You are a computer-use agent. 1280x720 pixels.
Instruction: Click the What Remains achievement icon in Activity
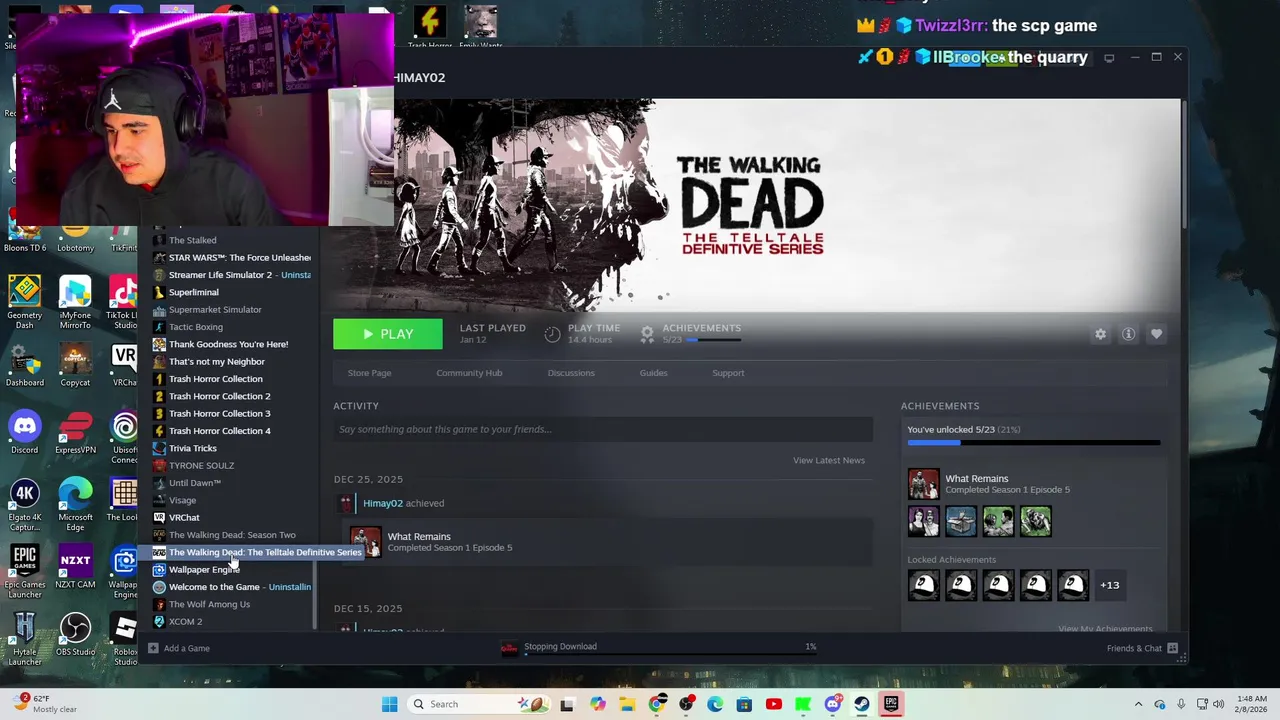365,541
